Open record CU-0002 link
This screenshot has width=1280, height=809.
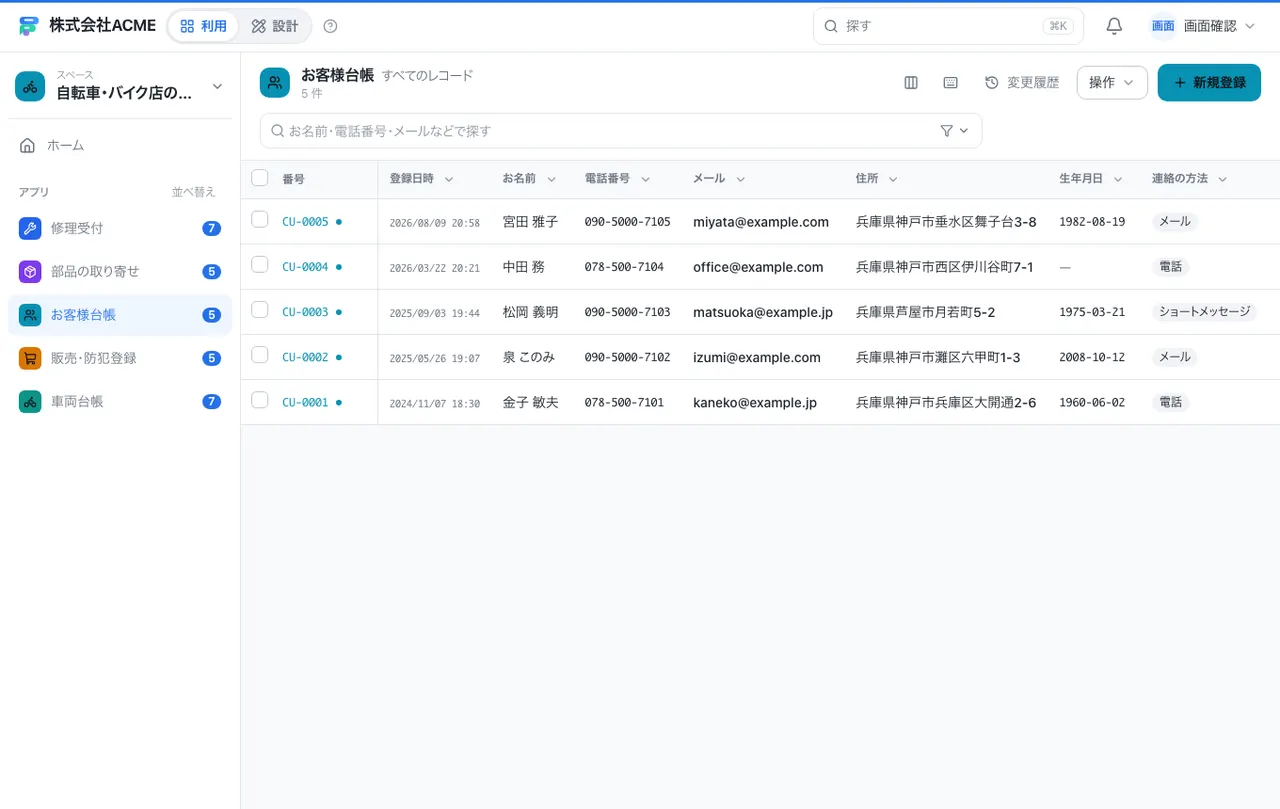click(305, 357)
